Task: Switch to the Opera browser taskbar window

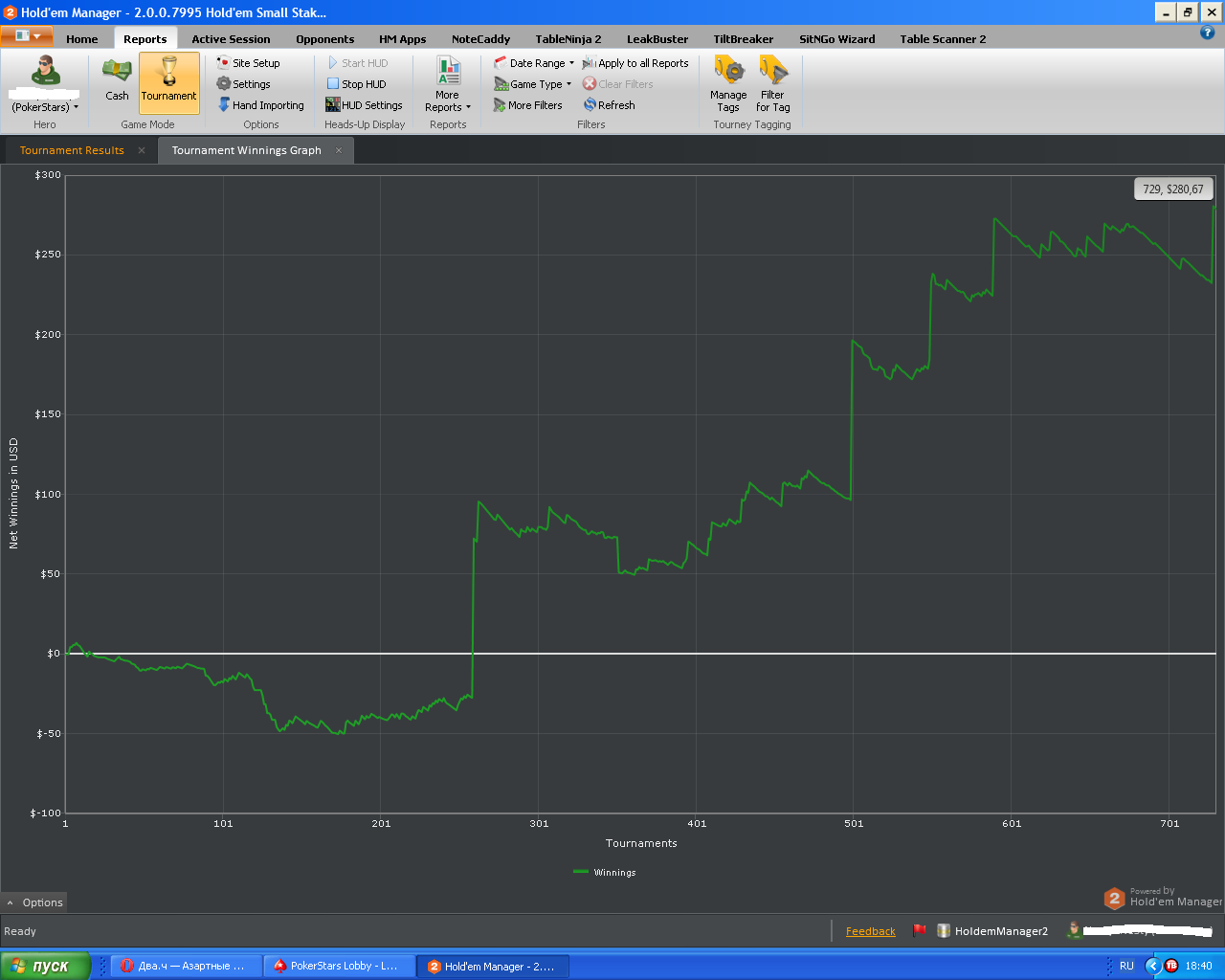Action: click(x=184, y=966)
